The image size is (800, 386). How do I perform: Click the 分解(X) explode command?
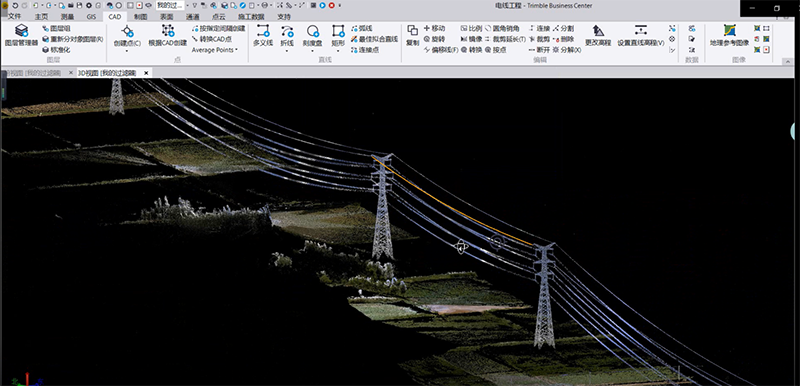(x=567, y=49)
